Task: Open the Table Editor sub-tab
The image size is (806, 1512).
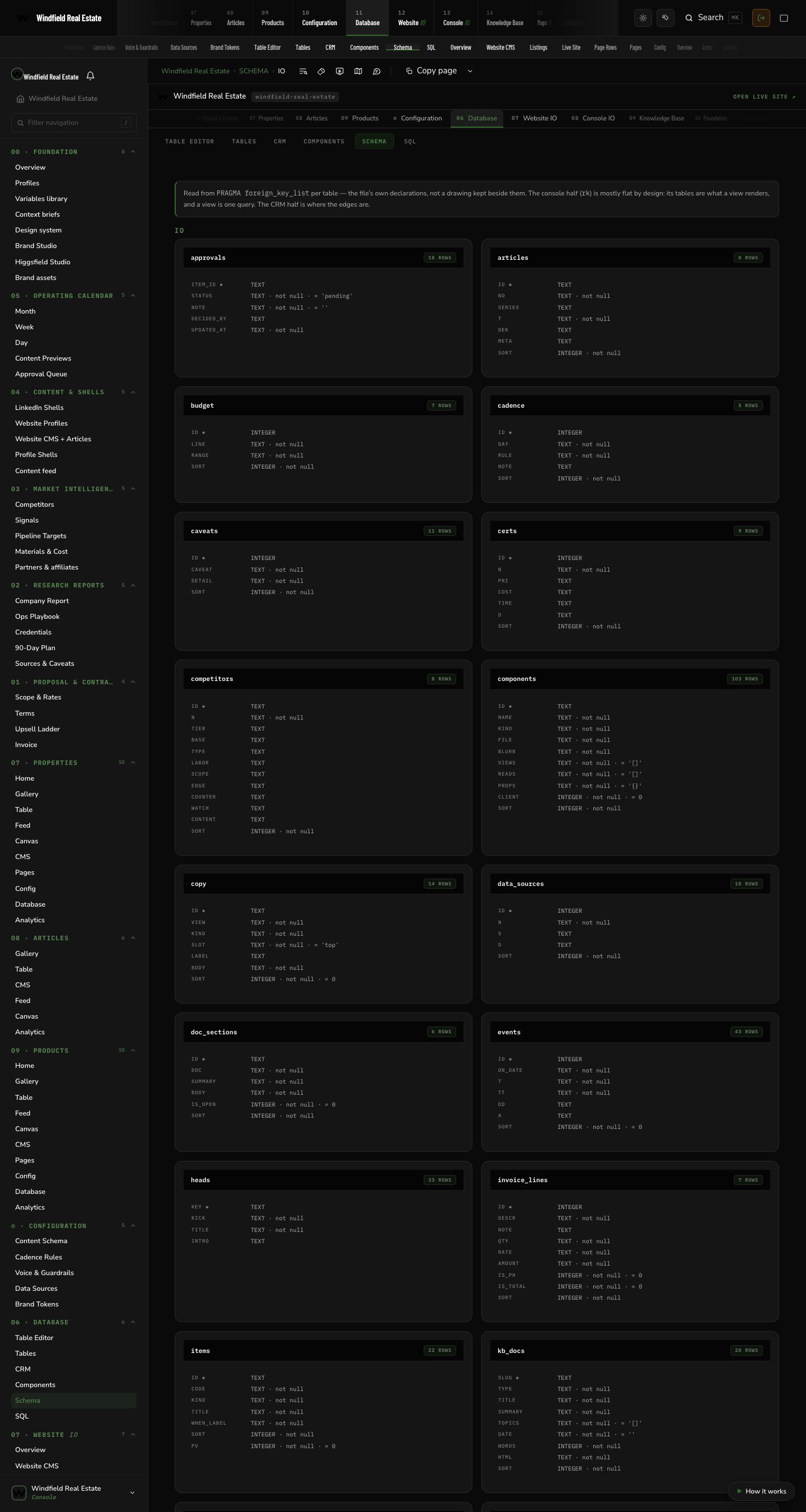Action: pyautogui.click(x=190, y=142)
